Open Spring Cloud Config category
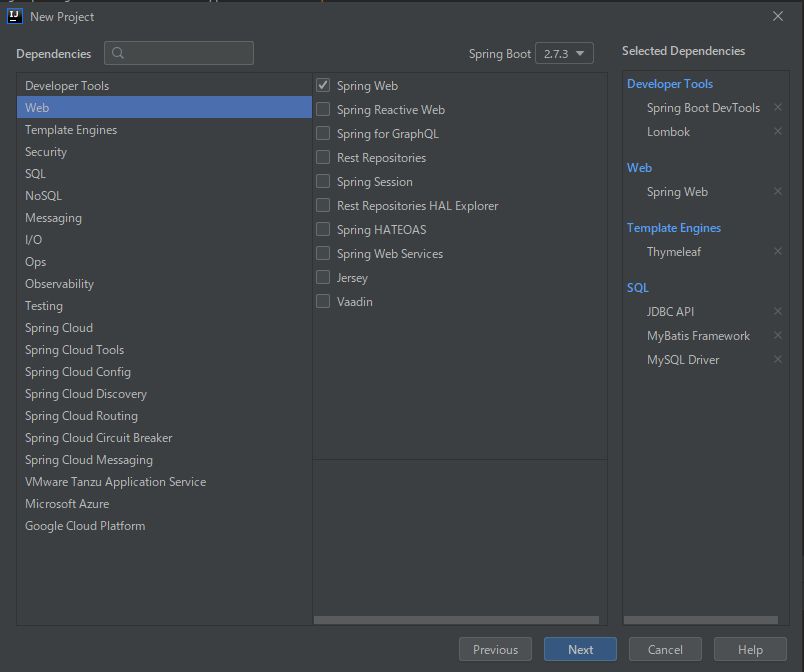Screen dimensions: 804x672 pyautogui.click(x=164, y=372)
